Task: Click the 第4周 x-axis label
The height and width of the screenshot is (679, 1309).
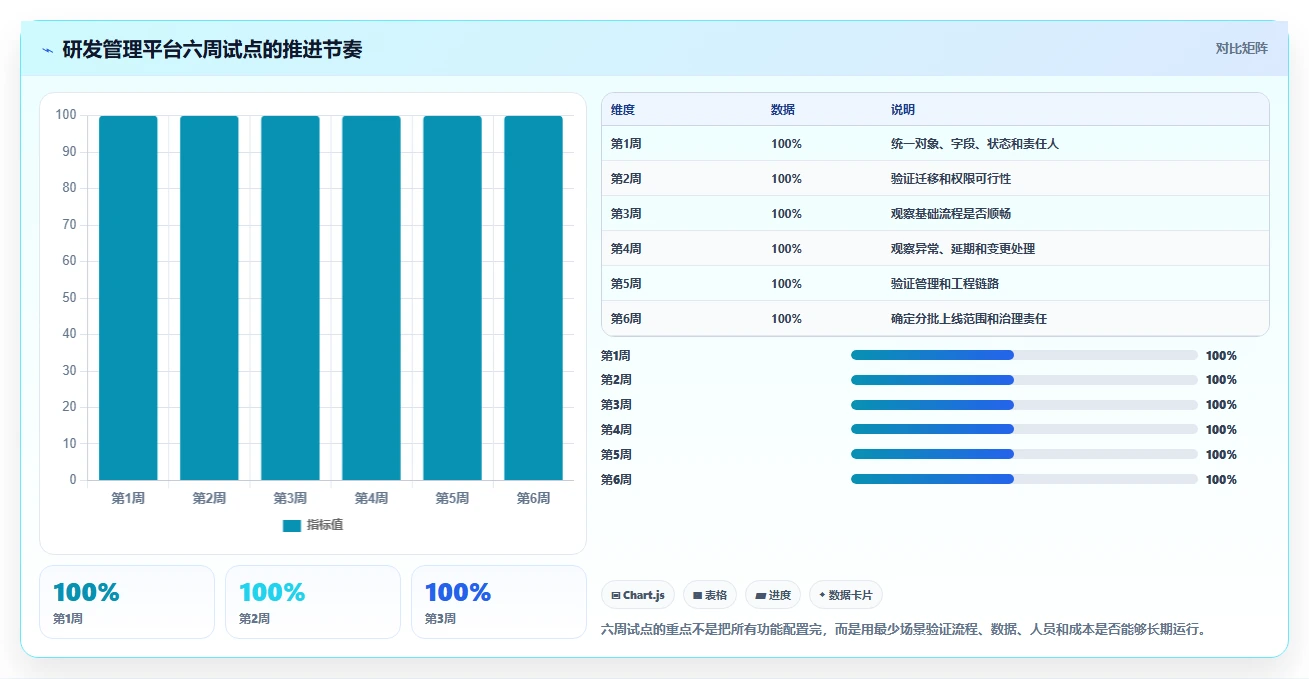Action: click(371, 498)
